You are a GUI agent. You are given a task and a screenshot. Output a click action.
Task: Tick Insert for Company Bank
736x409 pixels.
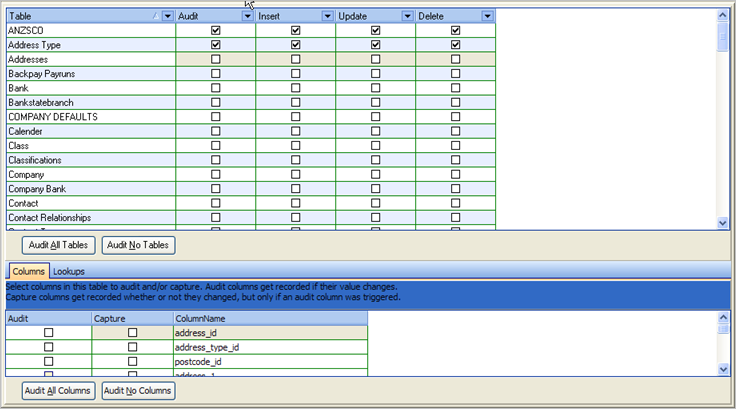click(295, 189)
